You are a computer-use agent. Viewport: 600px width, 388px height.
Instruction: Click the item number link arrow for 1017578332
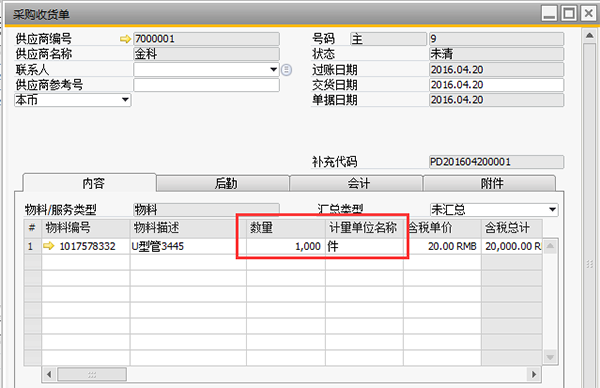[x=49, y=246]
